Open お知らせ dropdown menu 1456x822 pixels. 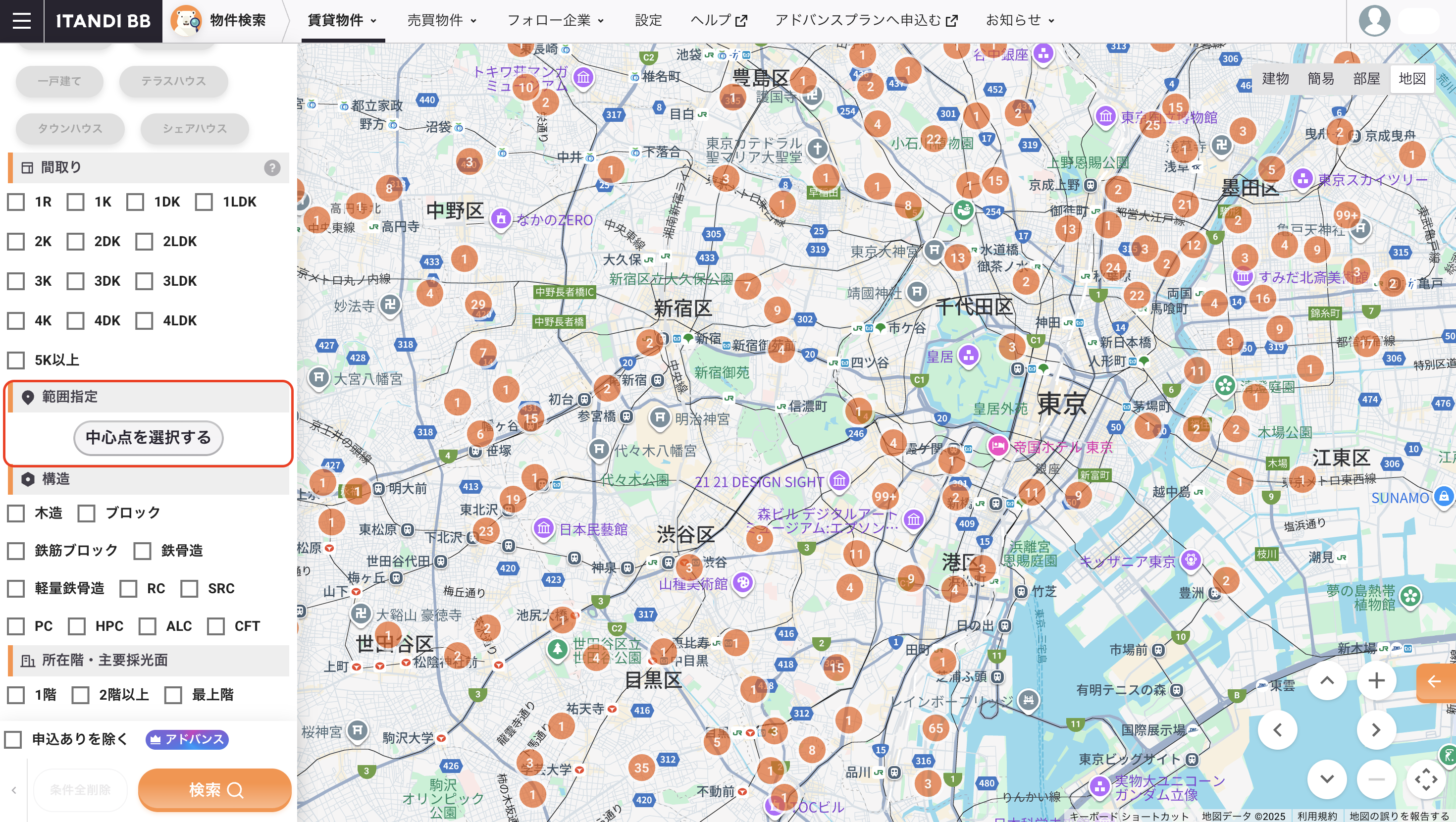1020,21
